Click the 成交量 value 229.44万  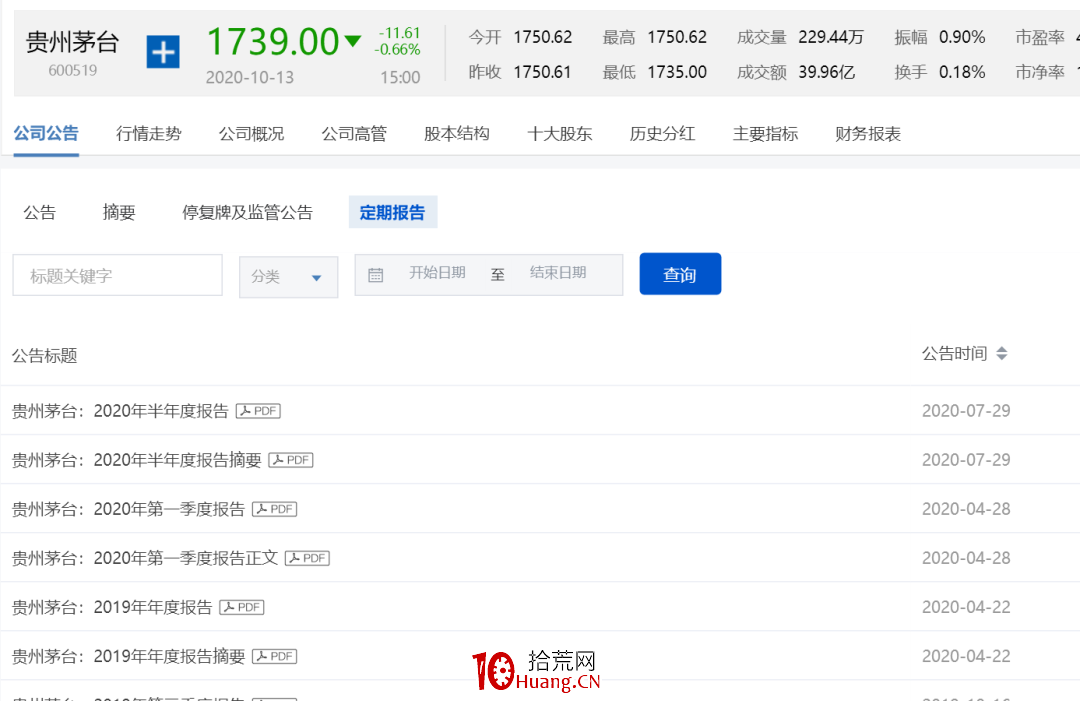831,37
